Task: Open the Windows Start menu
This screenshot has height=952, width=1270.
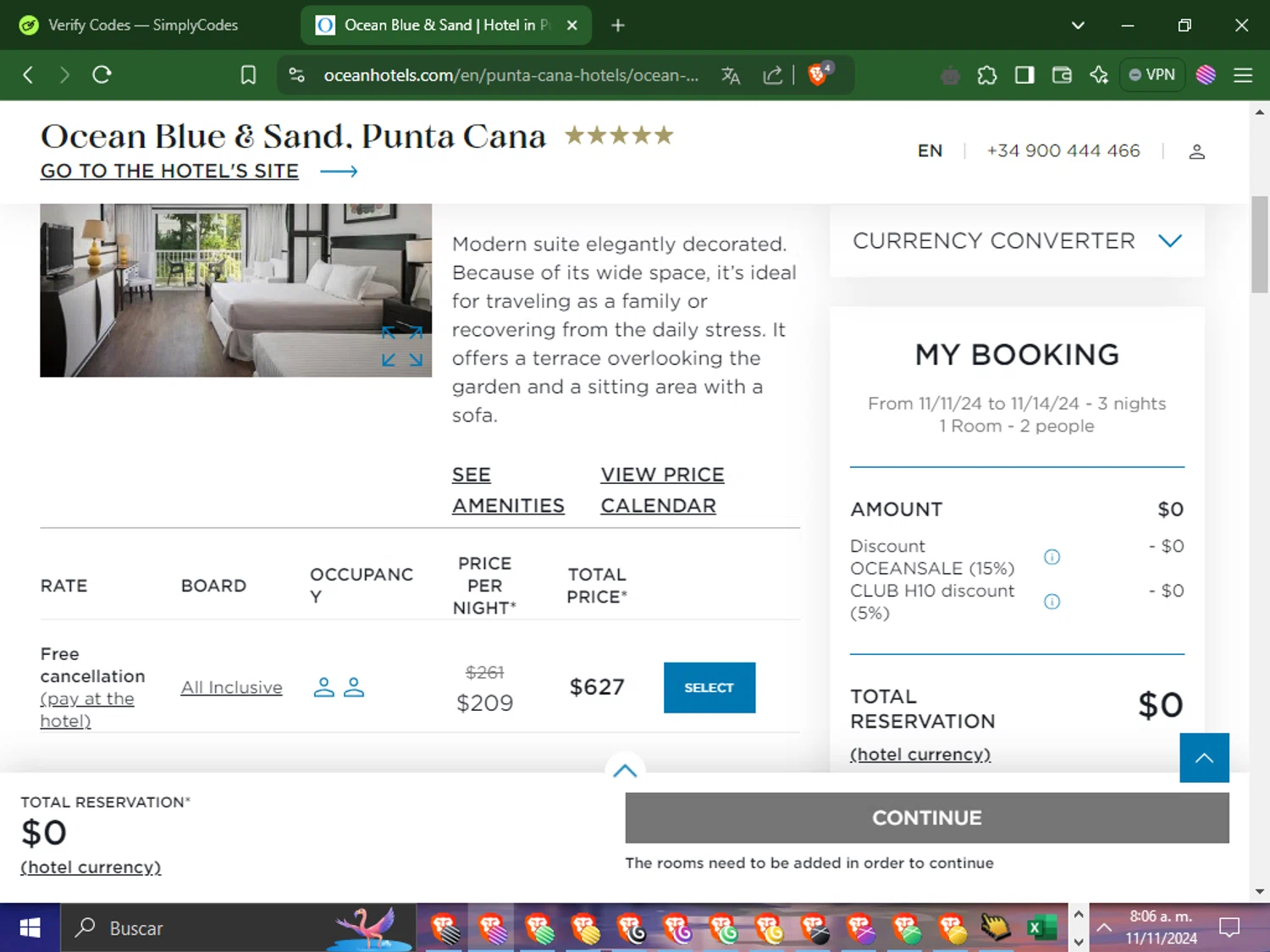Action: point(30,927)
